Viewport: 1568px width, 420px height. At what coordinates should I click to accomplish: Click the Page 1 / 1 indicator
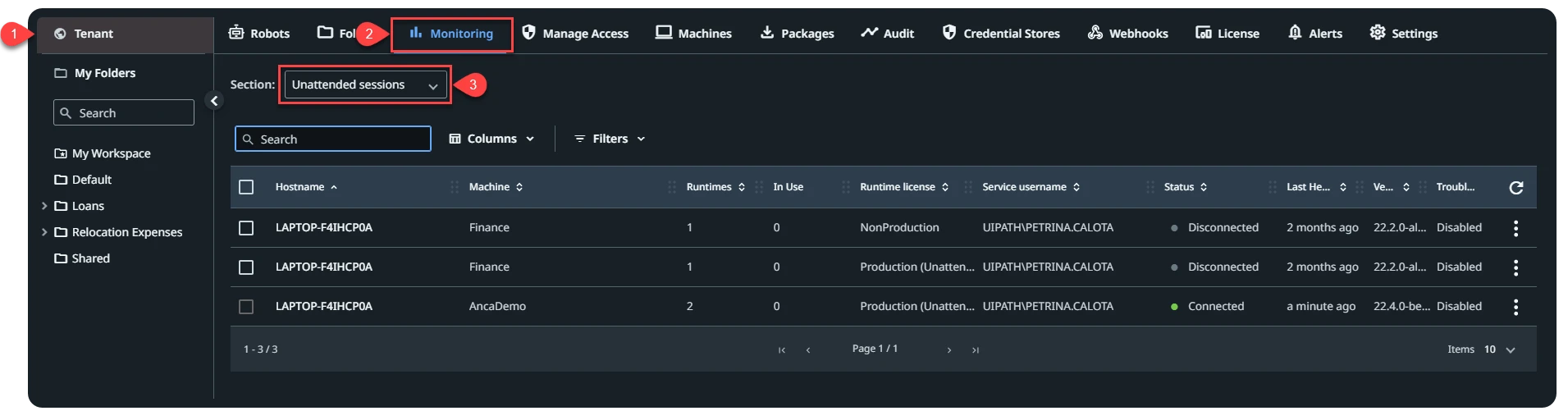[x=875, y=349]
